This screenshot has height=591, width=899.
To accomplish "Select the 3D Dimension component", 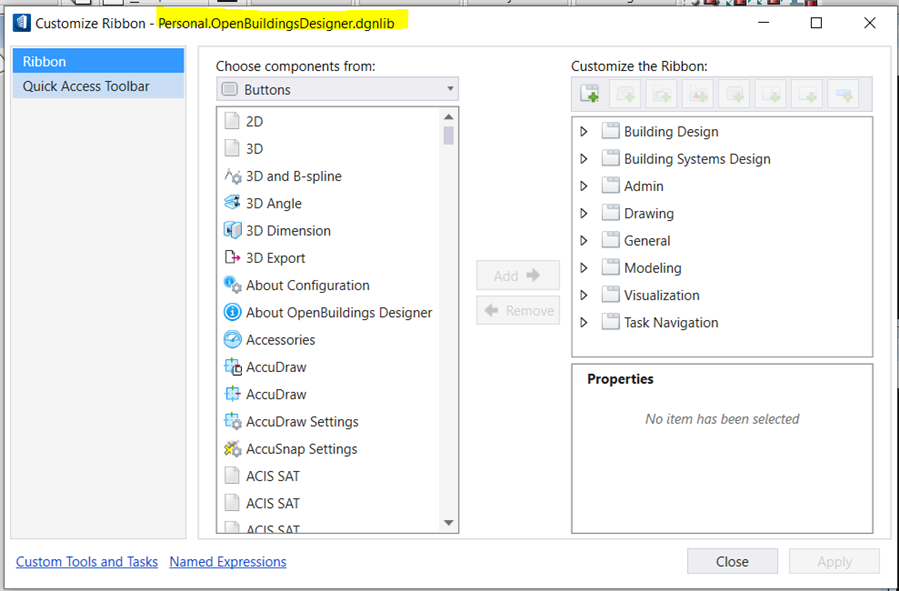I will click(x=277, y=230).
